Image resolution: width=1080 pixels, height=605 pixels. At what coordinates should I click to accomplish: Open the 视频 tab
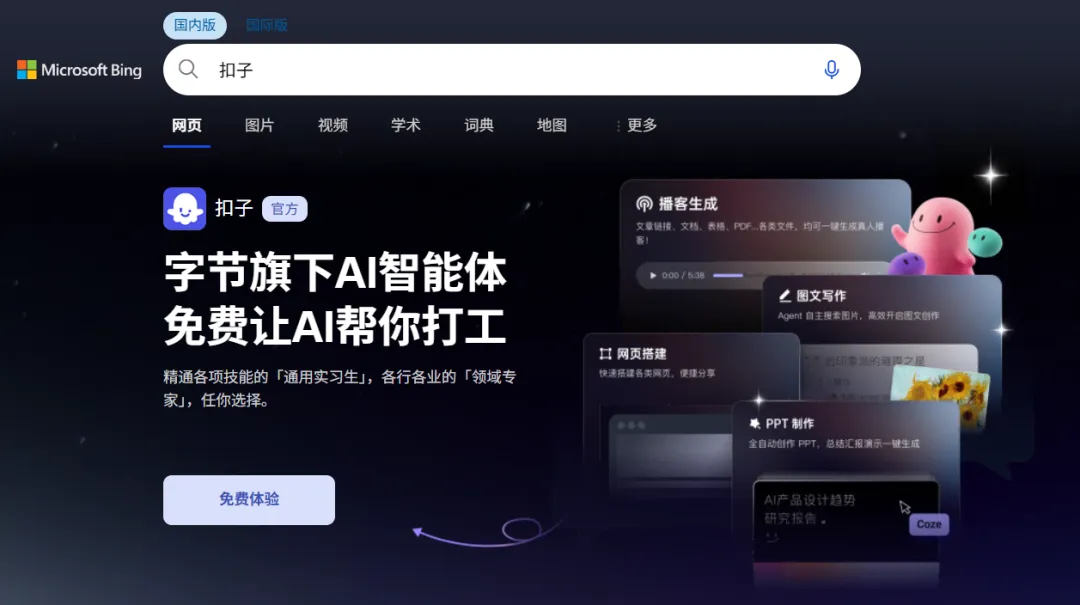pyautogui.click(x=333, y=125)
